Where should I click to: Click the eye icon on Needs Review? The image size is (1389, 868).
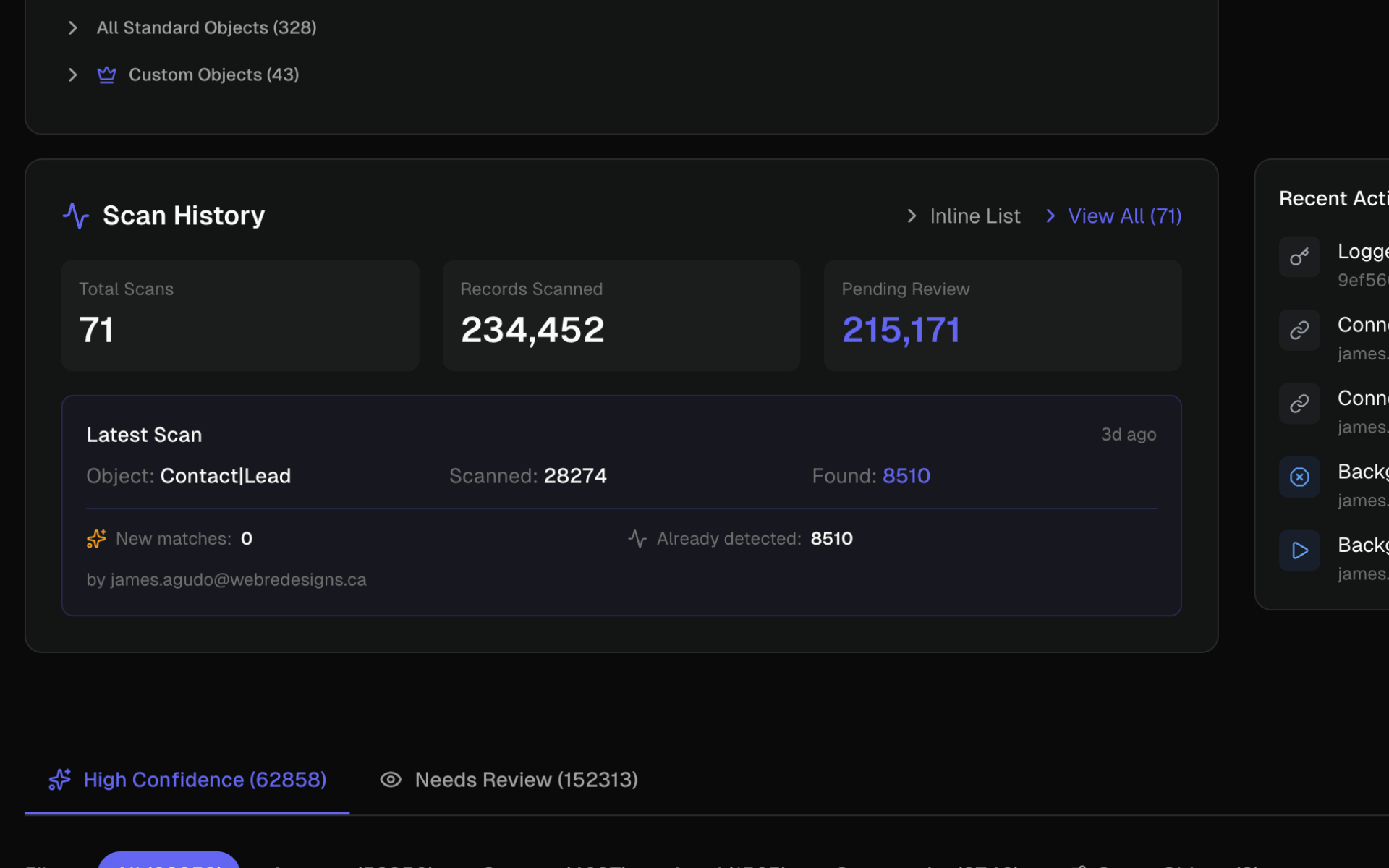tap(391, 780)
